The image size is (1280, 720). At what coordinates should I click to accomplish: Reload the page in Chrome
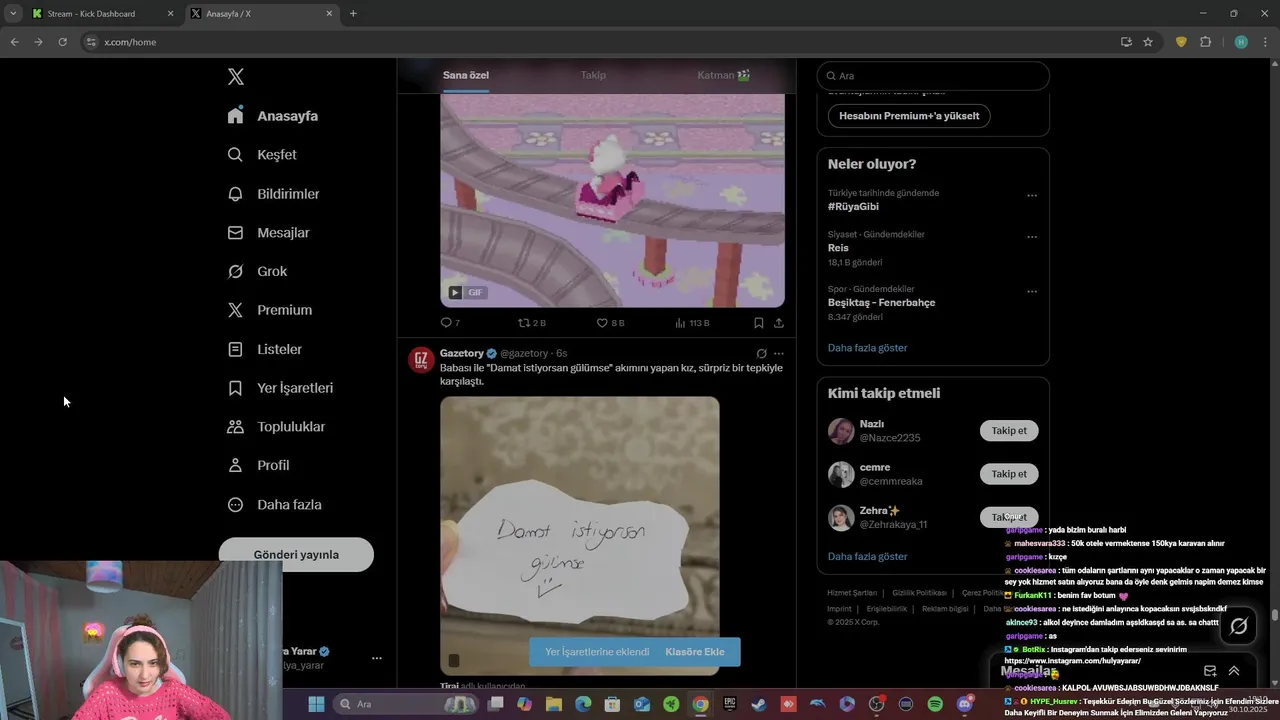click(62, 42)
